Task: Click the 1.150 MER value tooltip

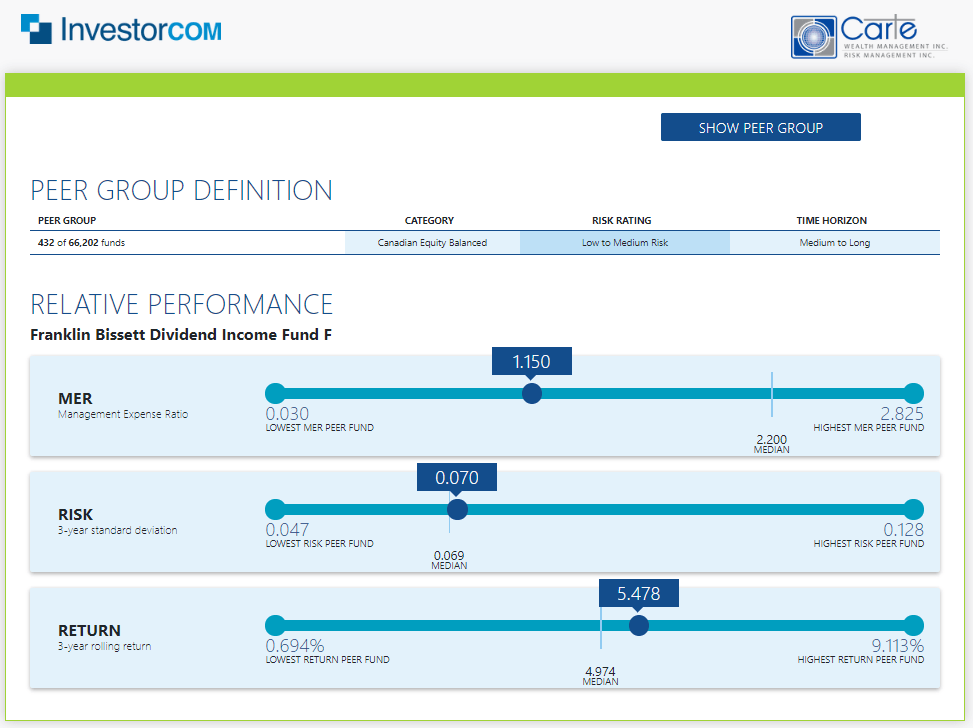Action: (532, 361)
